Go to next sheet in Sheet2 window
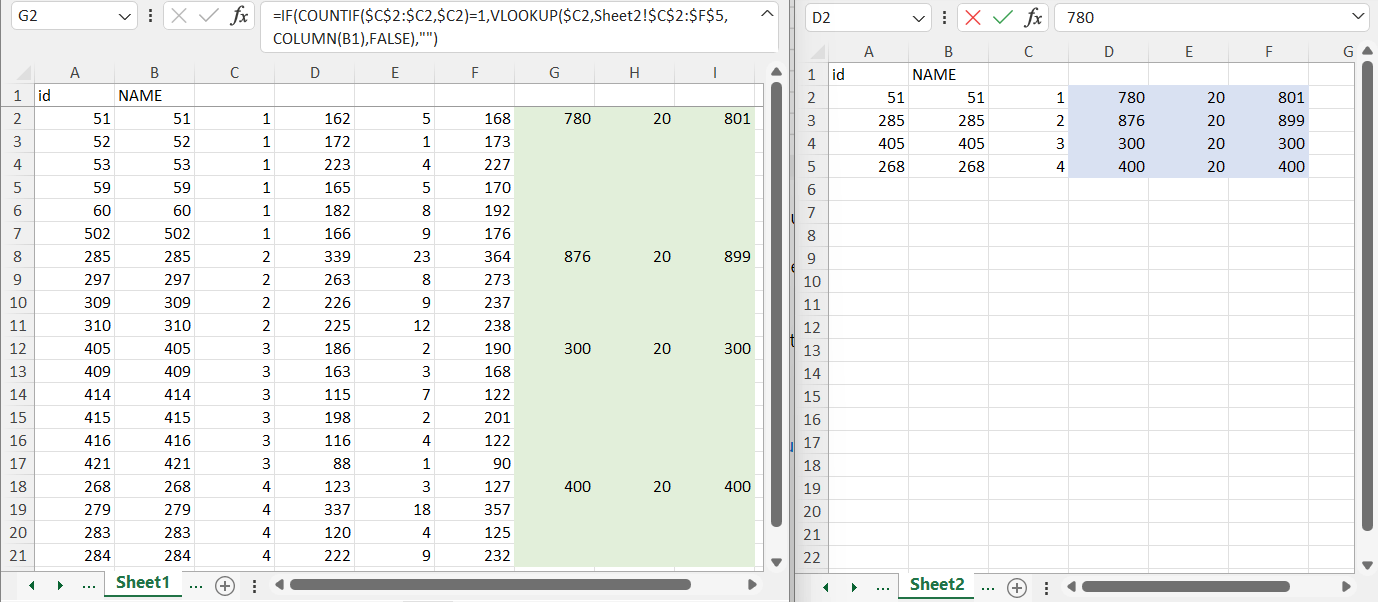This screenshot has width=1378, height=602. [854, 587]
